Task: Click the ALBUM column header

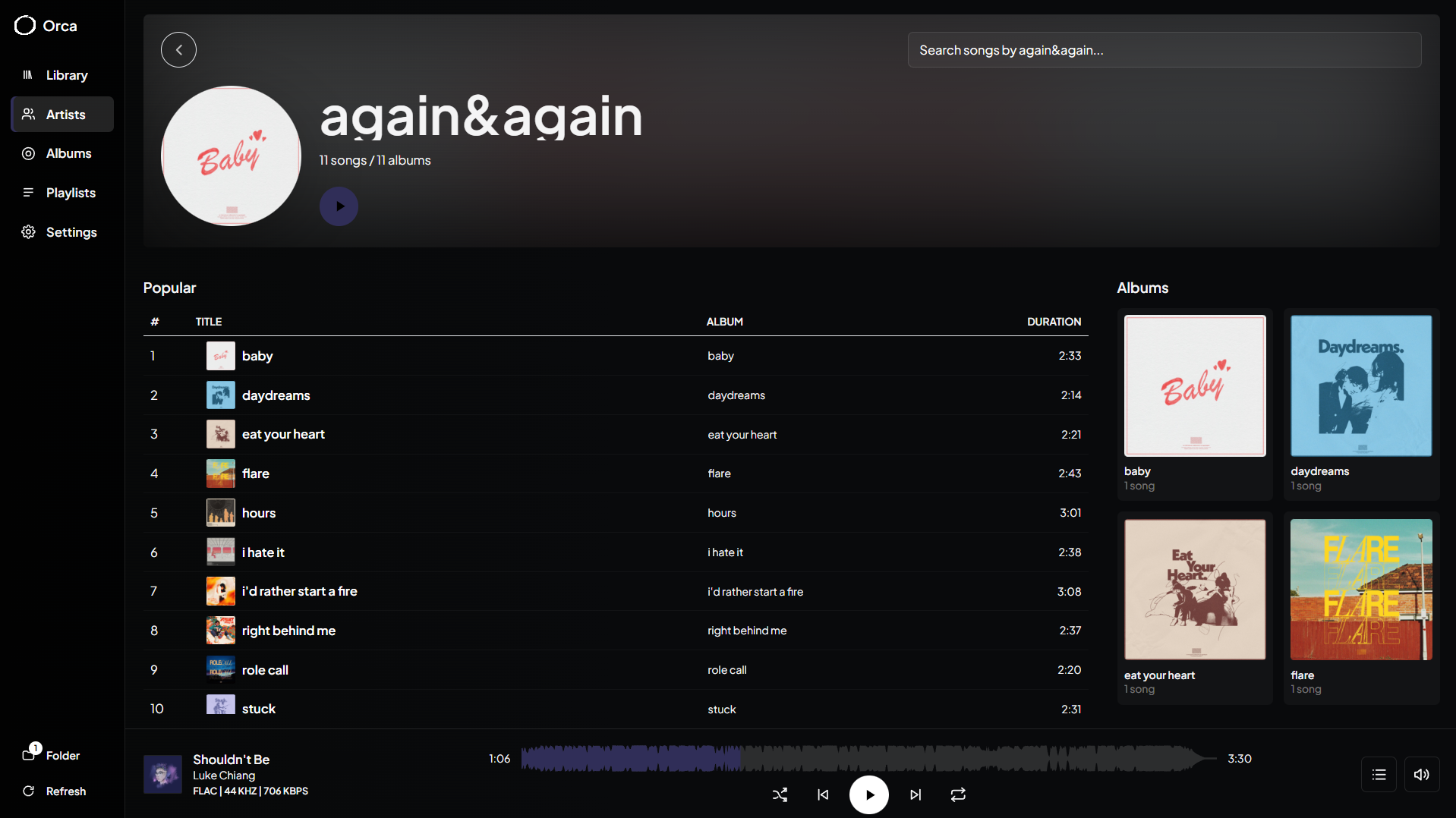Action: (725, 322)
